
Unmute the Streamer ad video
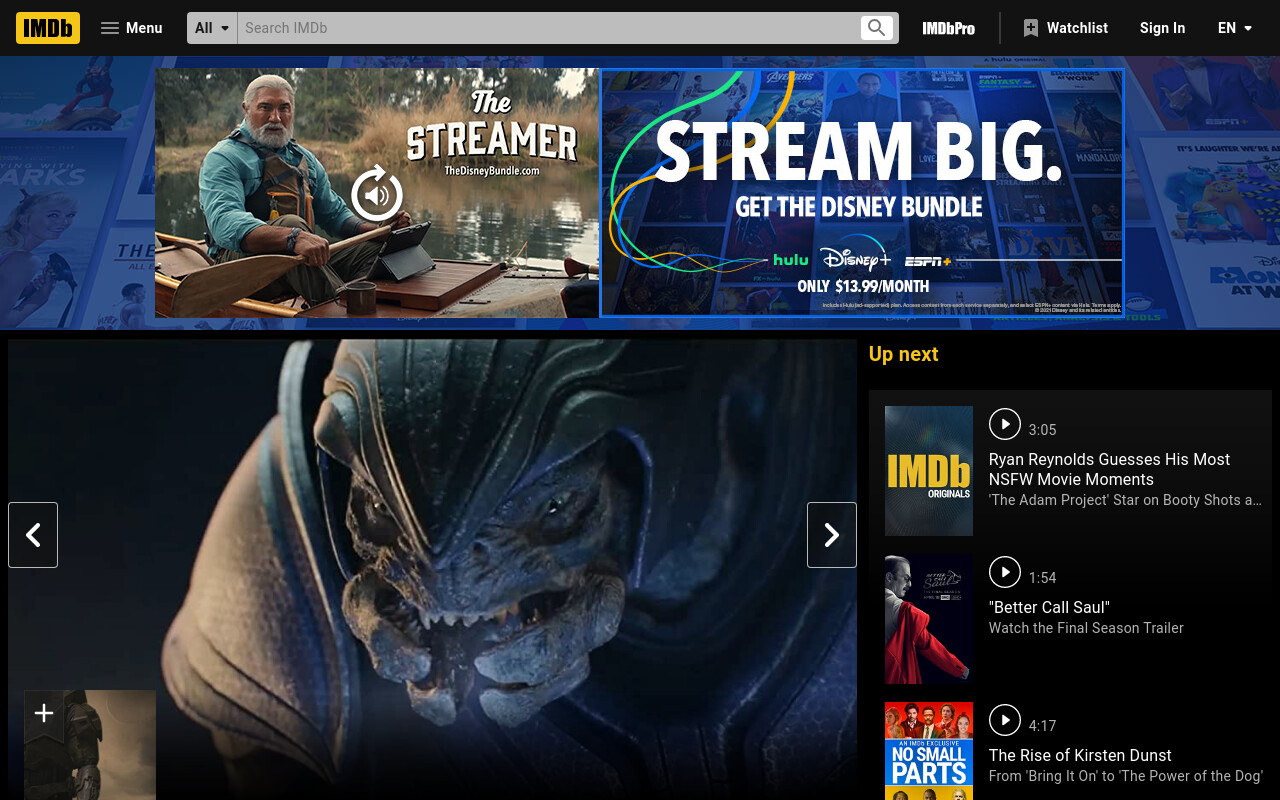click(x=377, y=193)
